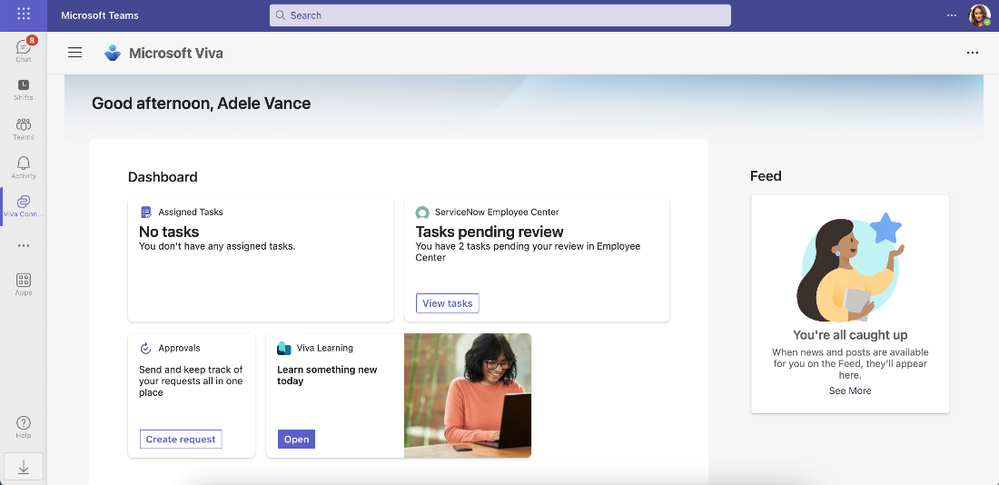
Task: Open Activity bell in the left rail
Action: coord(24,168)
